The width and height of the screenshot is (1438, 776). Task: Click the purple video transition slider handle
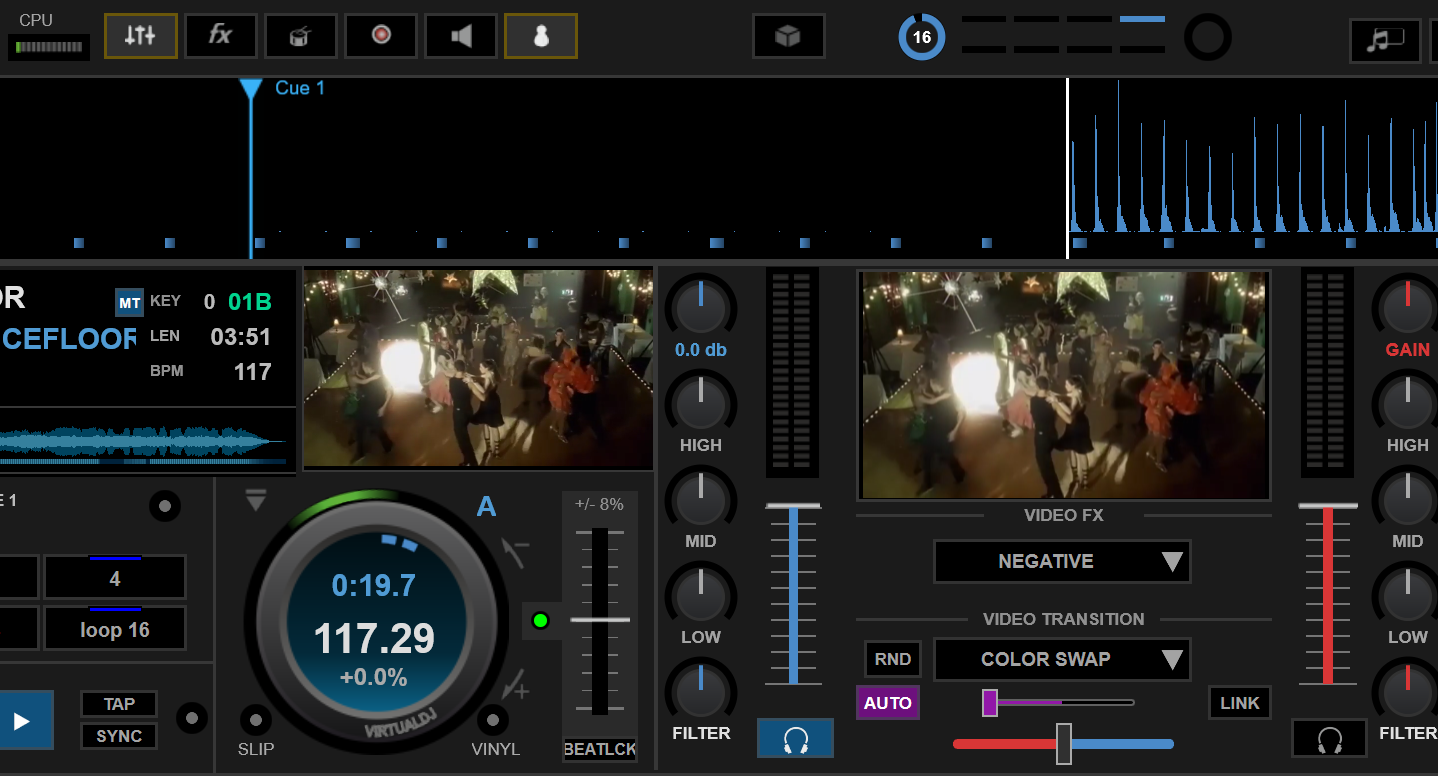point(990,702)
